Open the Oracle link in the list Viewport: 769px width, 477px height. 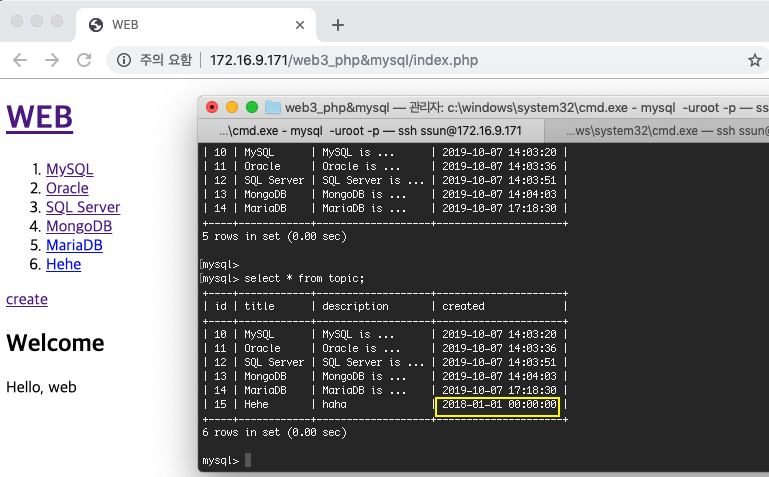[x=67, y=188]
